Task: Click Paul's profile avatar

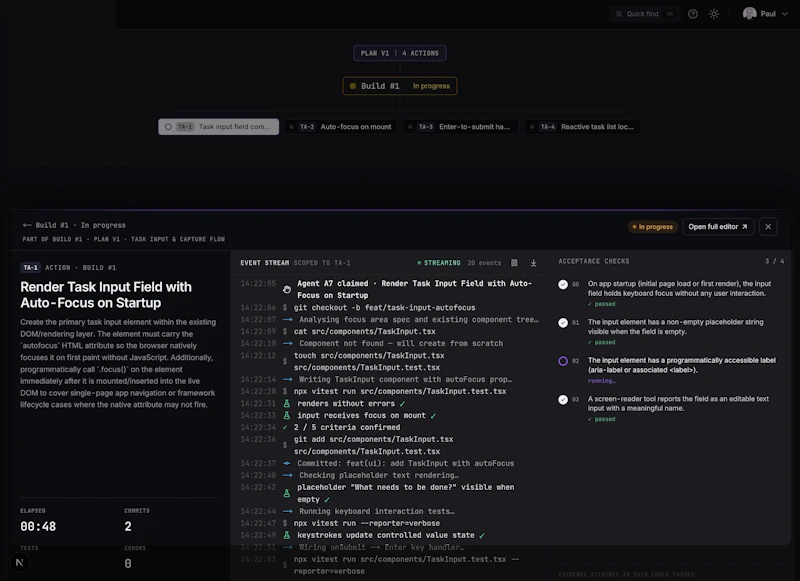Action: click(749, 14)
